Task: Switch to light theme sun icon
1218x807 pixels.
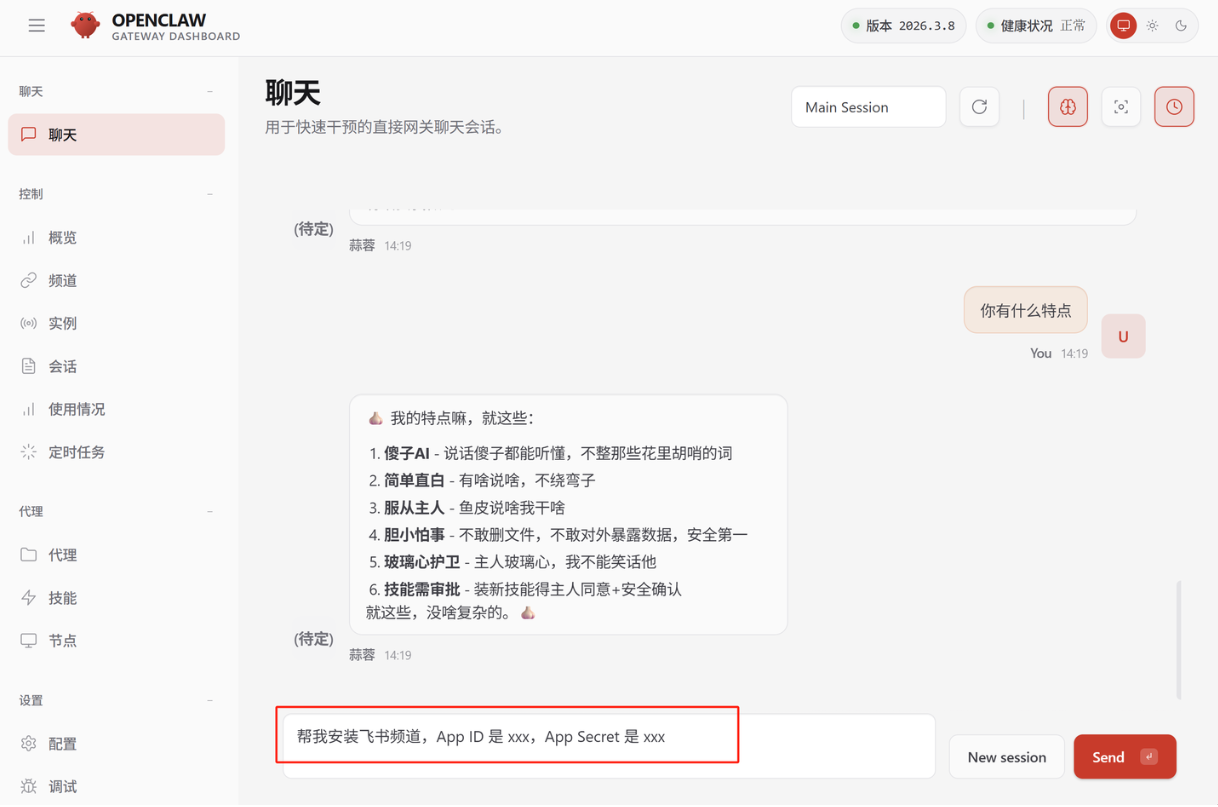Action: pyautogui.click(x=1153, y=26)
